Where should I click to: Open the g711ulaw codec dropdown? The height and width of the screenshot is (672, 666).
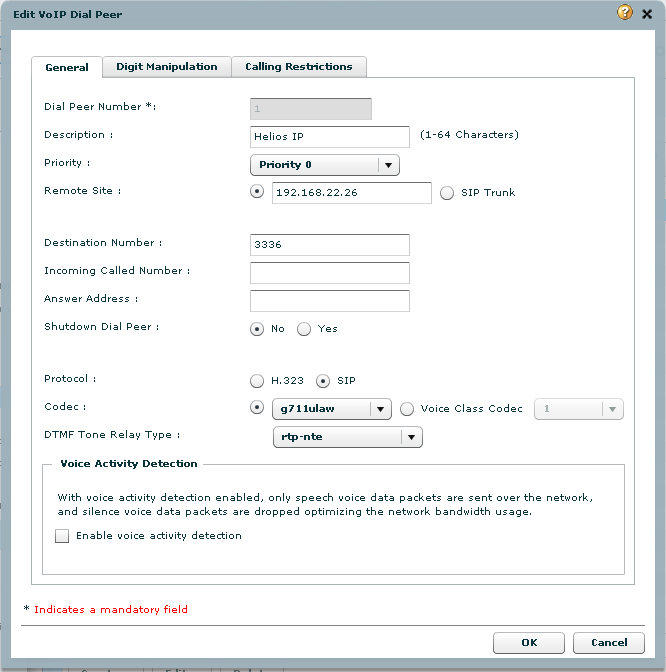click(331, 409)
